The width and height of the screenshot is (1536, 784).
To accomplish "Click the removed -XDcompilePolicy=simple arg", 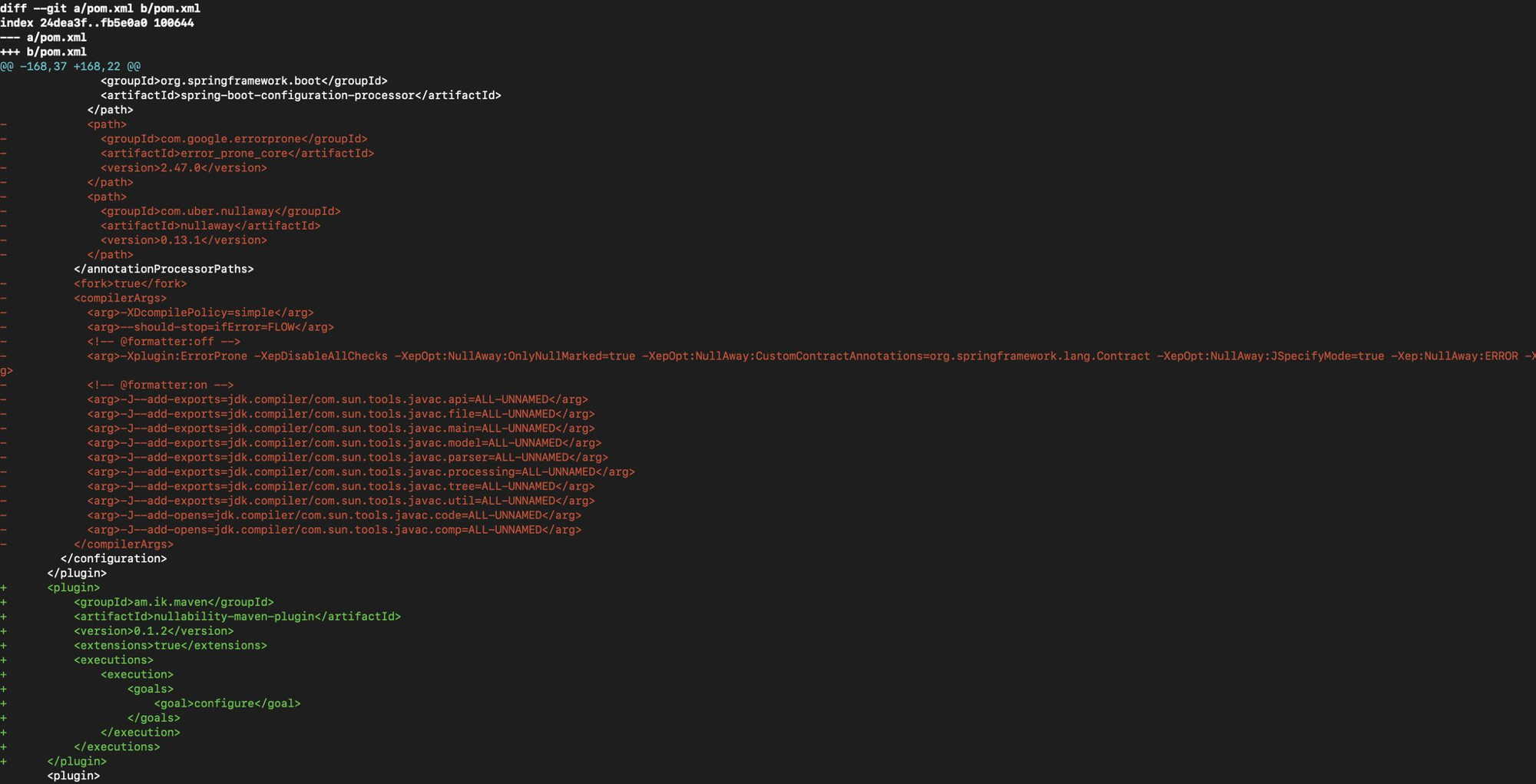I will tap(200, 313).
